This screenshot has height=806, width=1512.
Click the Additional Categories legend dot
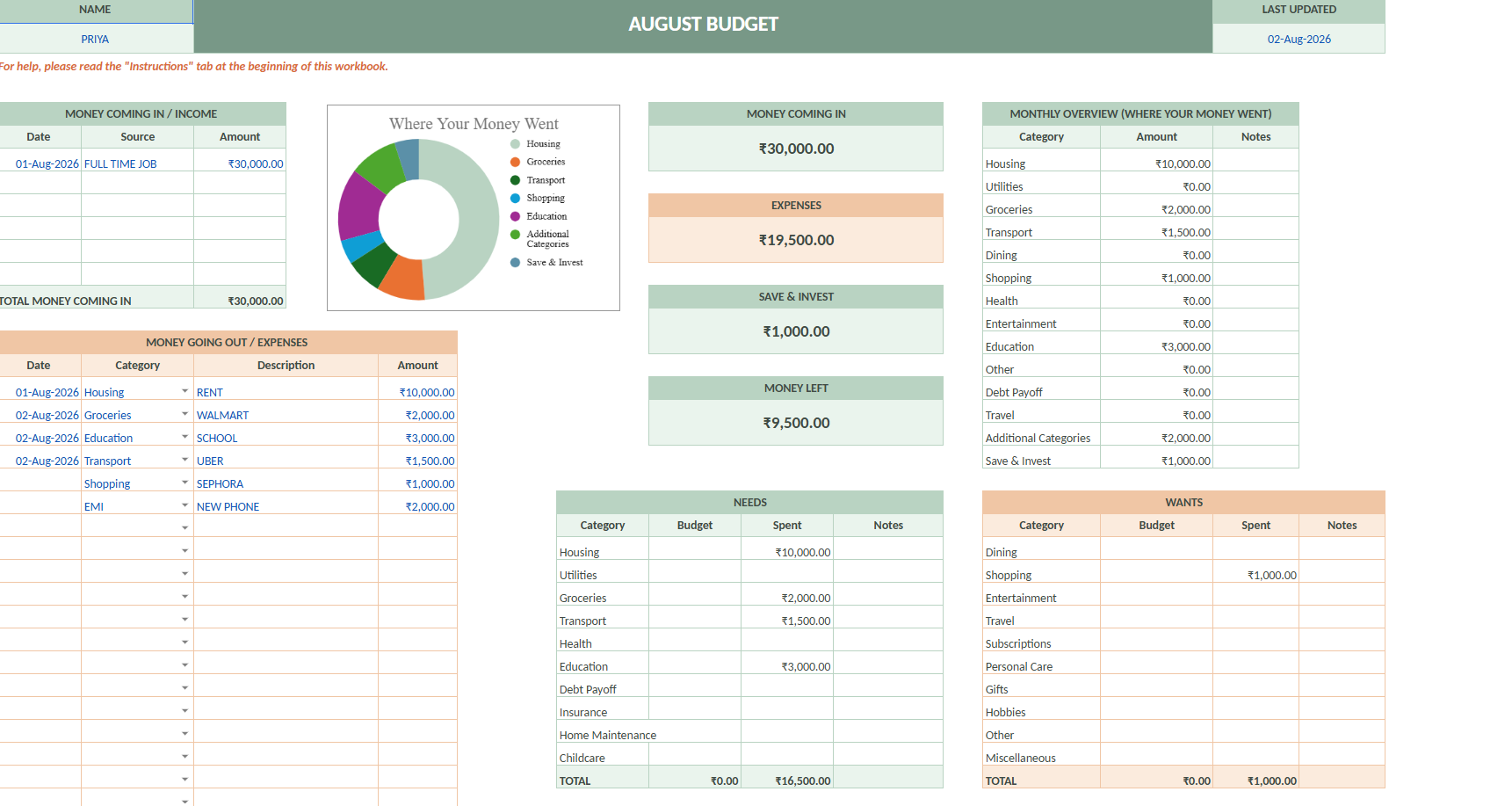pyautogui.click(x=516, y=235)
